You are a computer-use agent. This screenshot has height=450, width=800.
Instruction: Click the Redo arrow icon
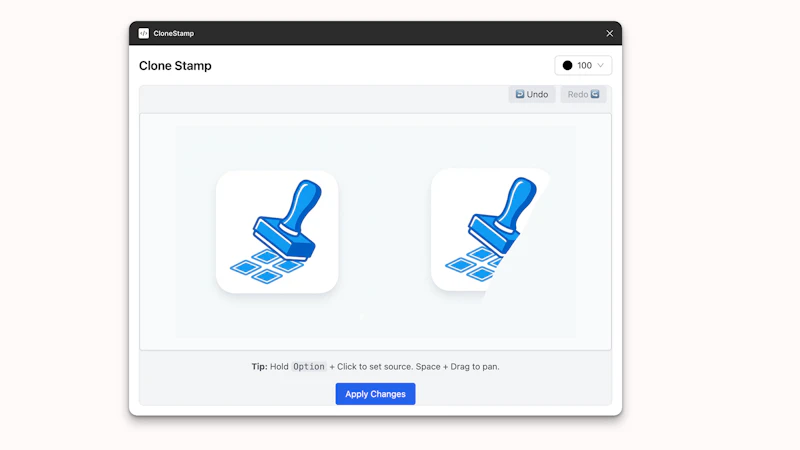coord(595,94)
